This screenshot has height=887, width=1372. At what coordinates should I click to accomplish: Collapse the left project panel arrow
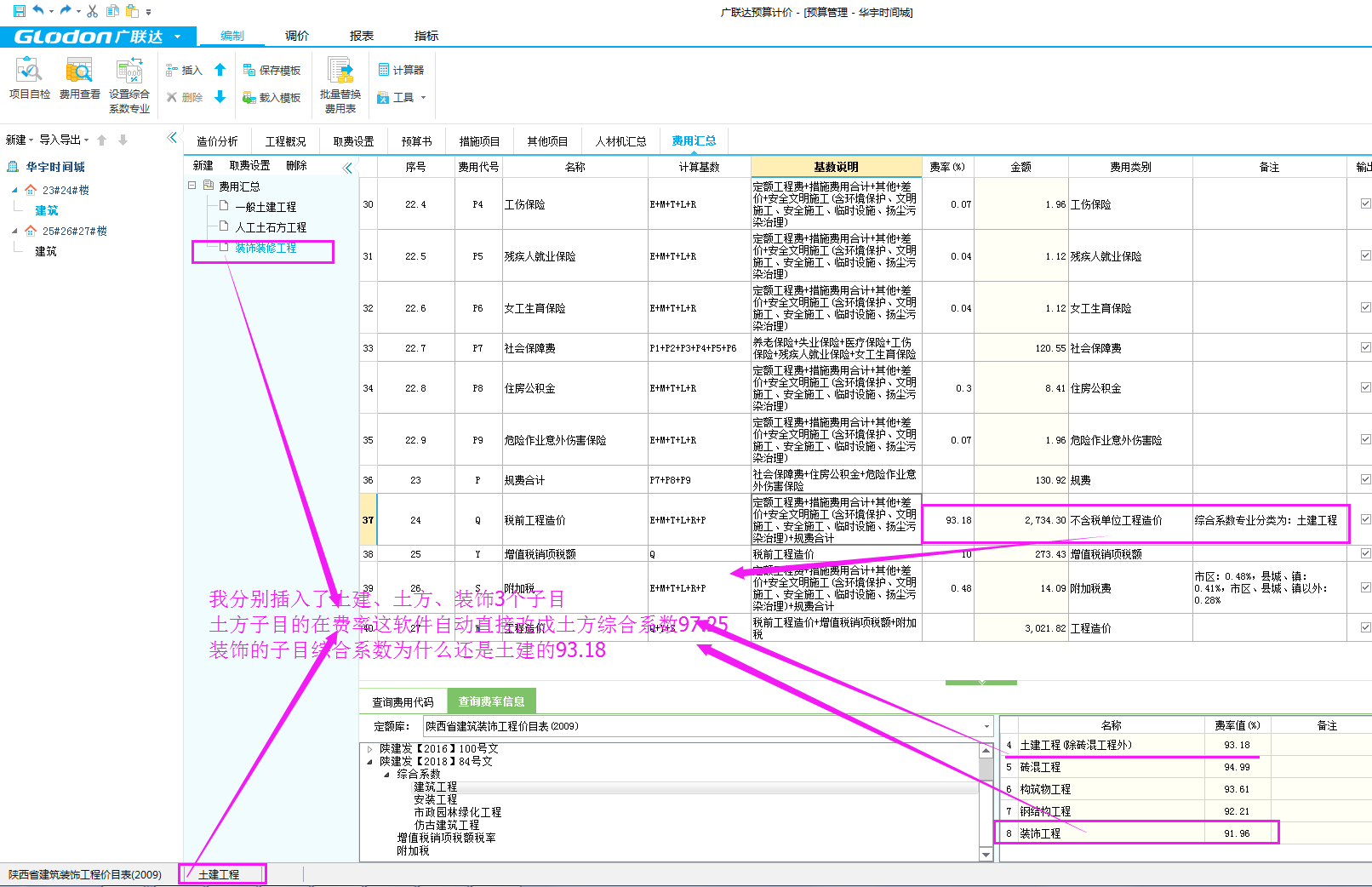(173, 138)
